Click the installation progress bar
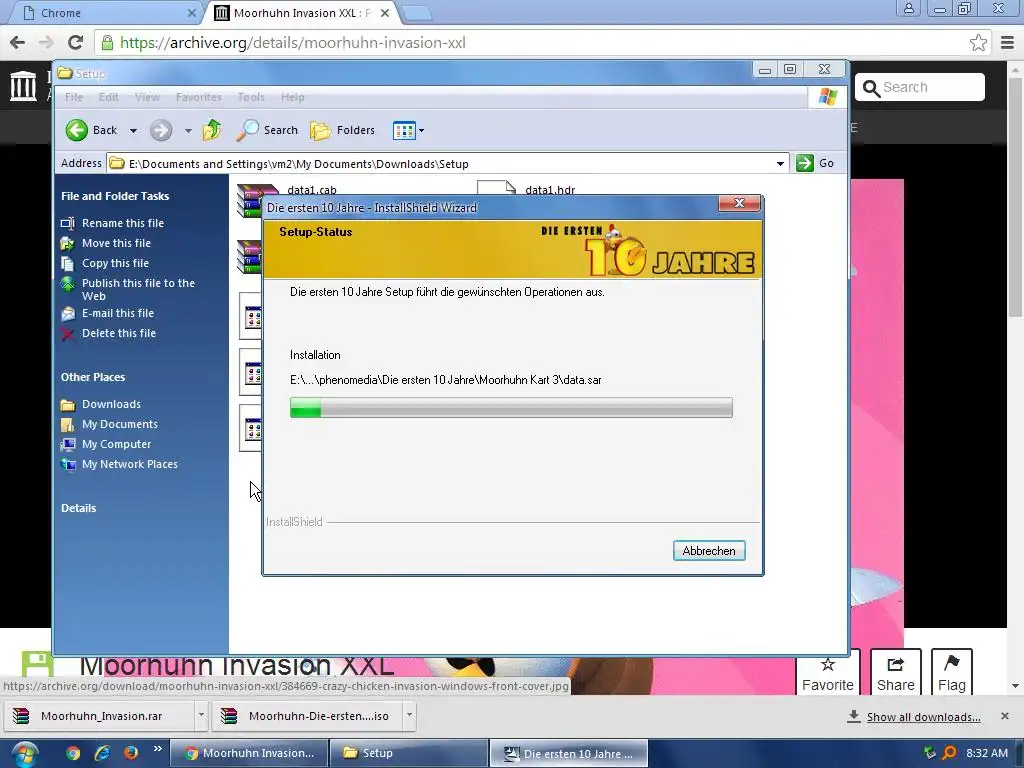Screen dimensions: 1024x768 click(x=511, y=408)
